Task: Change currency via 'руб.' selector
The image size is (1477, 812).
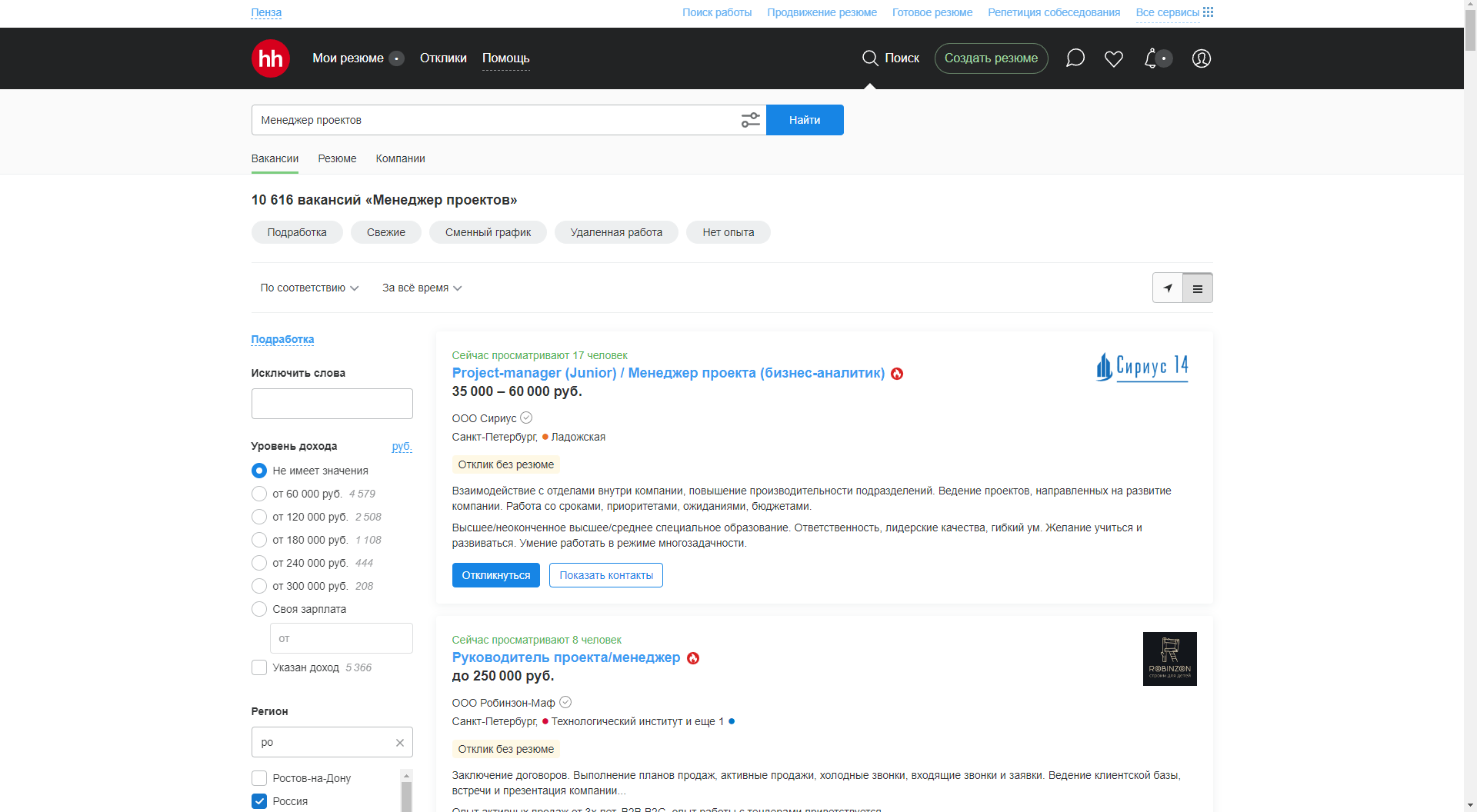Action: coord(402,446)
